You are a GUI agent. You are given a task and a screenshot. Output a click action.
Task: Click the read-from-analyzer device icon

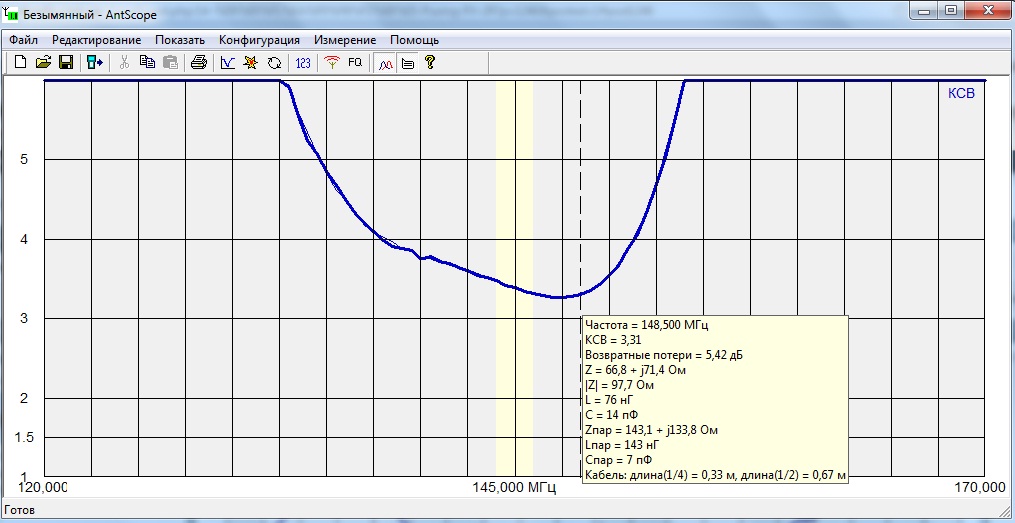point(95,63)
